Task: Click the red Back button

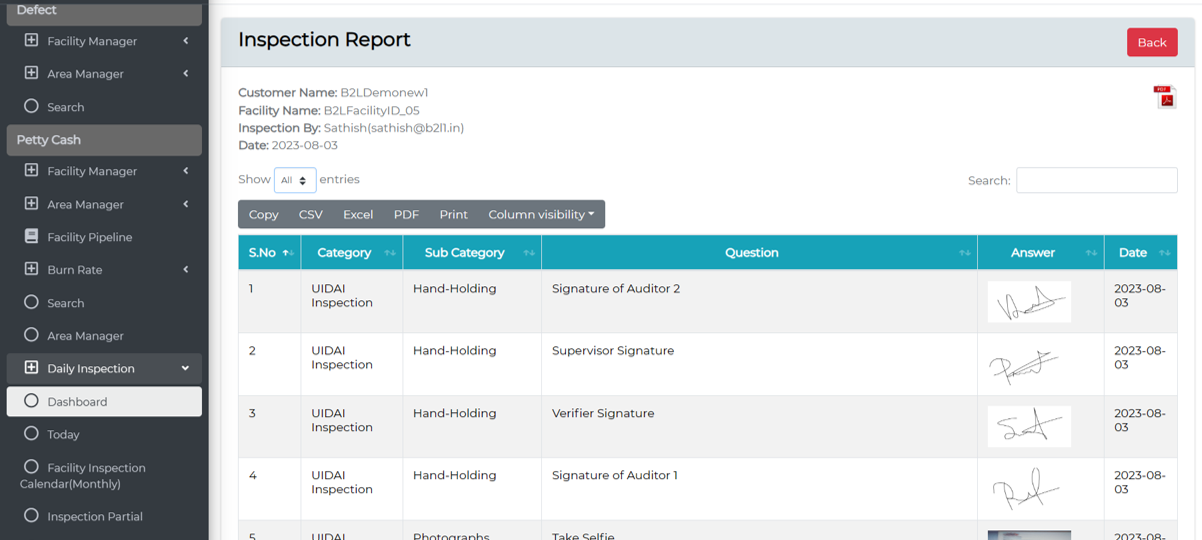Action: [x=1151, y=42]
